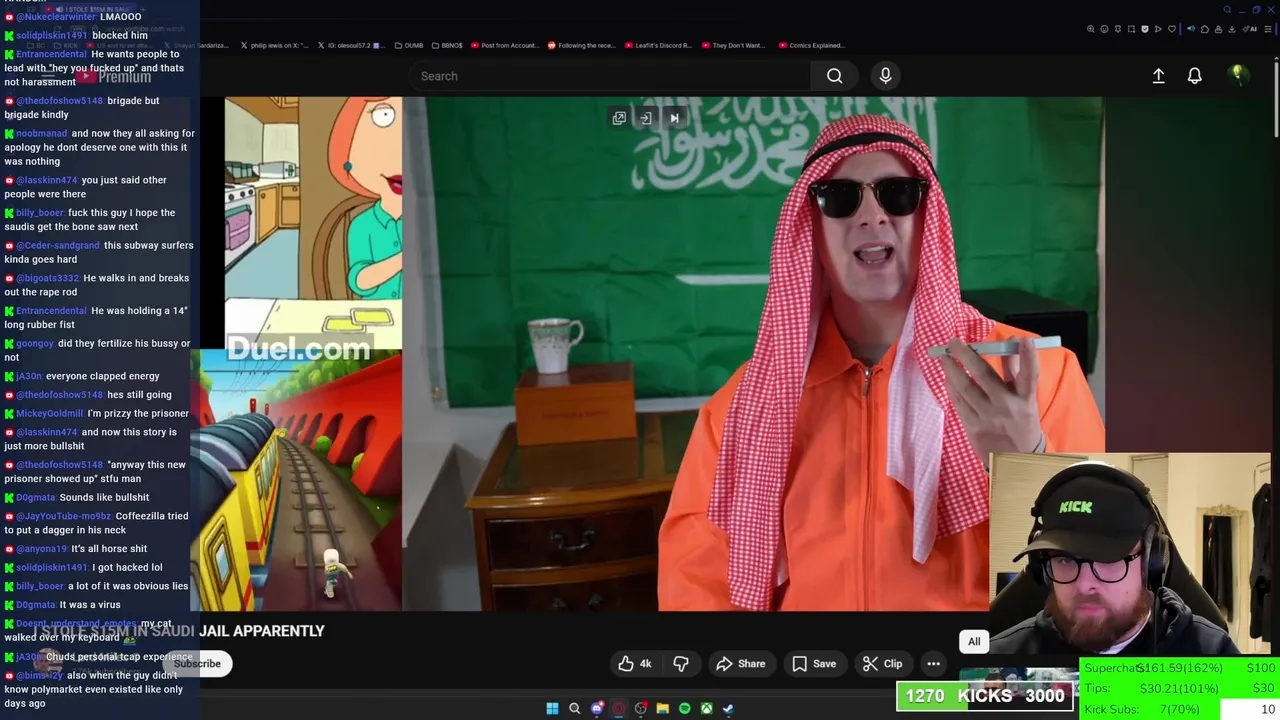1280x720 pixels.
Task: Open the YouTube account avatar menu
Action: pos(1237,75)
